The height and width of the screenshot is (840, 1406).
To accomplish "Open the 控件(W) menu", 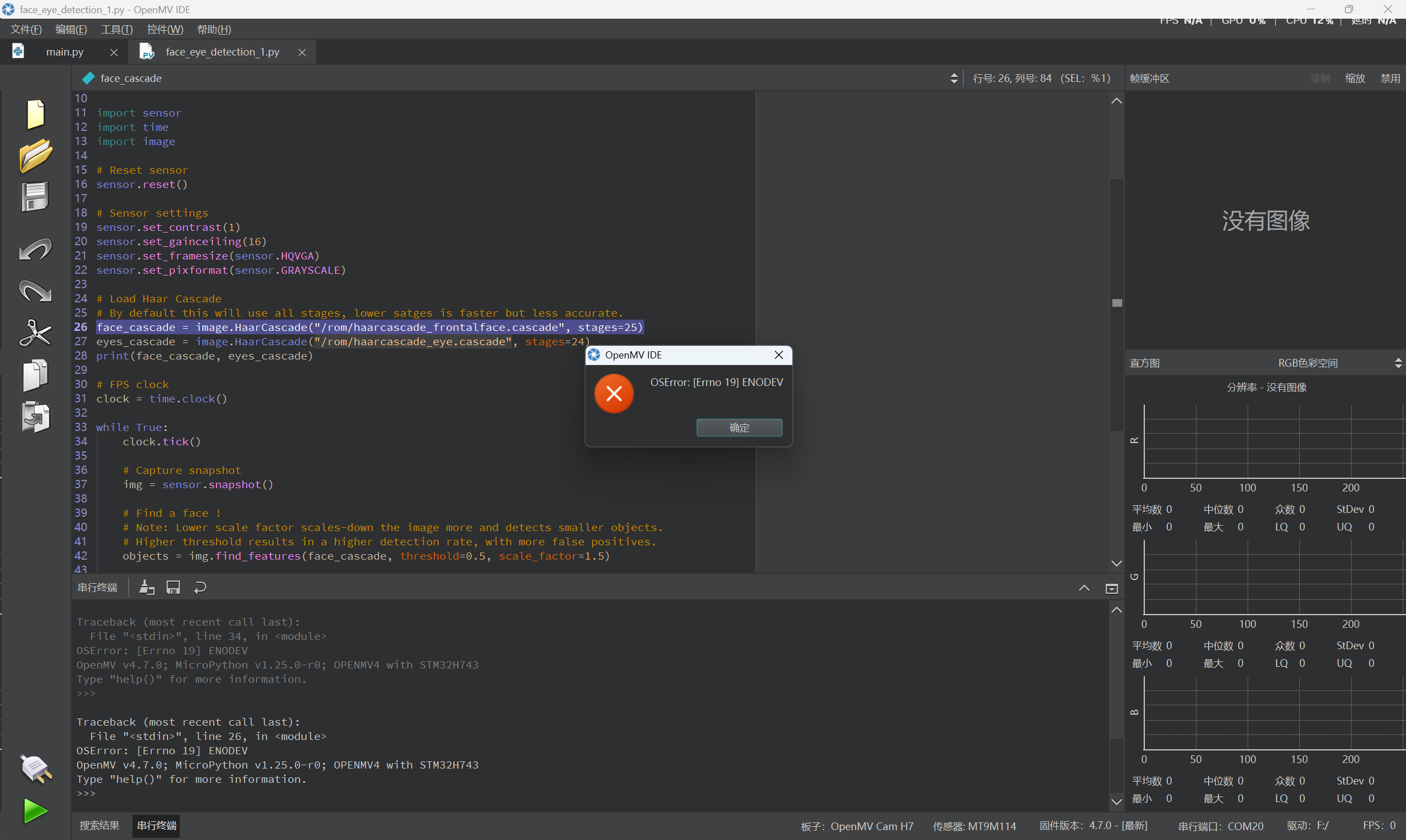I will (x=165, y=30).
